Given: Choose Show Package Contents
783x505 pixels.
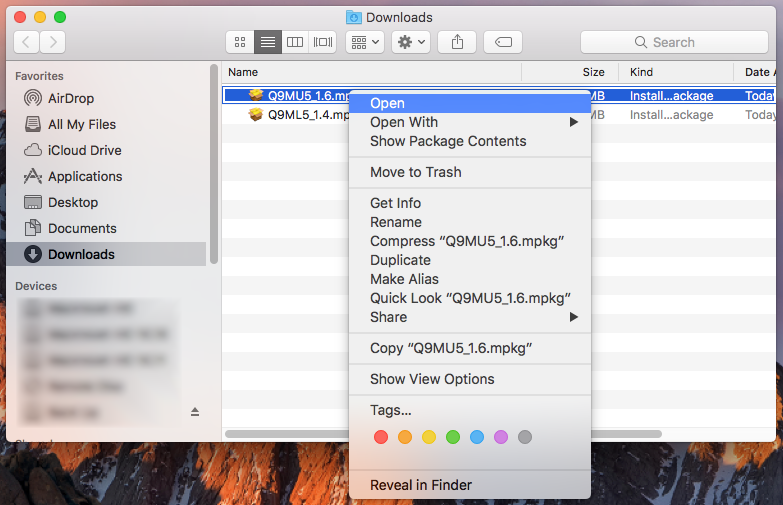Looking at the screenshot, I should 470,141.
